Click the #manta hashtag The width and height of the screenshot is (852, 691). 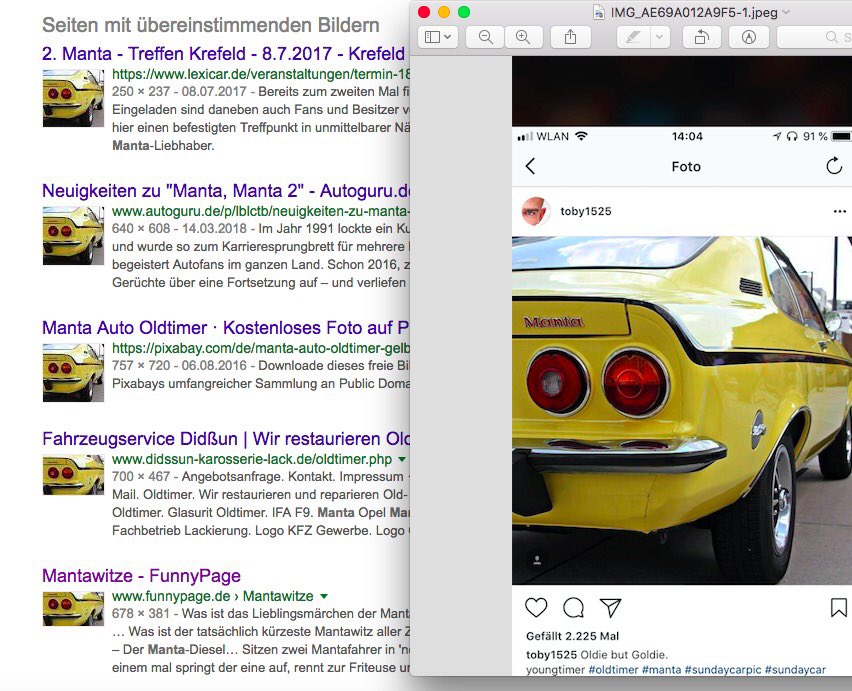click(x=661, y=670)
